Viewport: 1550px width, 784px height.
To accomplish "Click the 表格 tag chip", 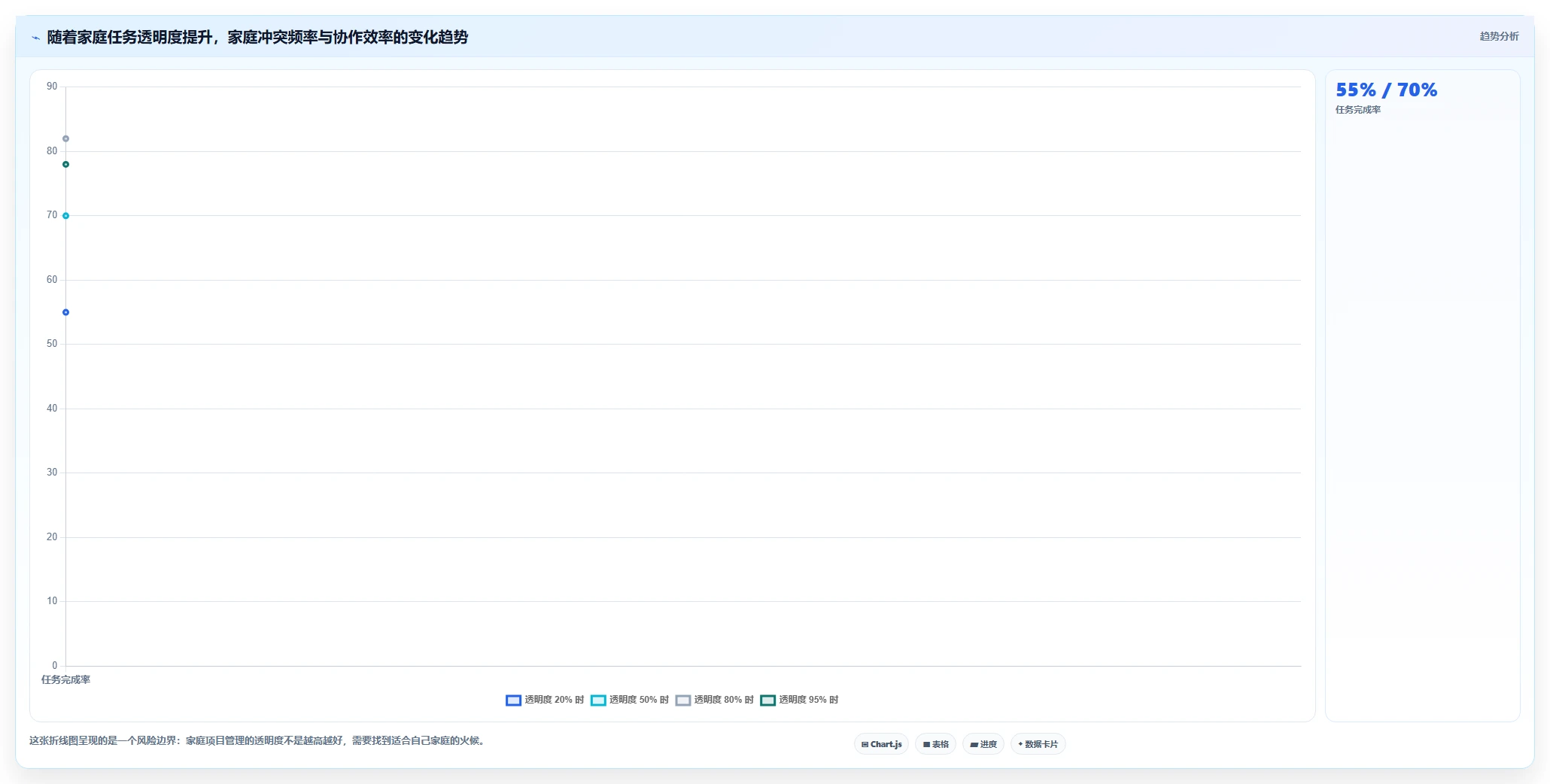I will coord(936,744).
